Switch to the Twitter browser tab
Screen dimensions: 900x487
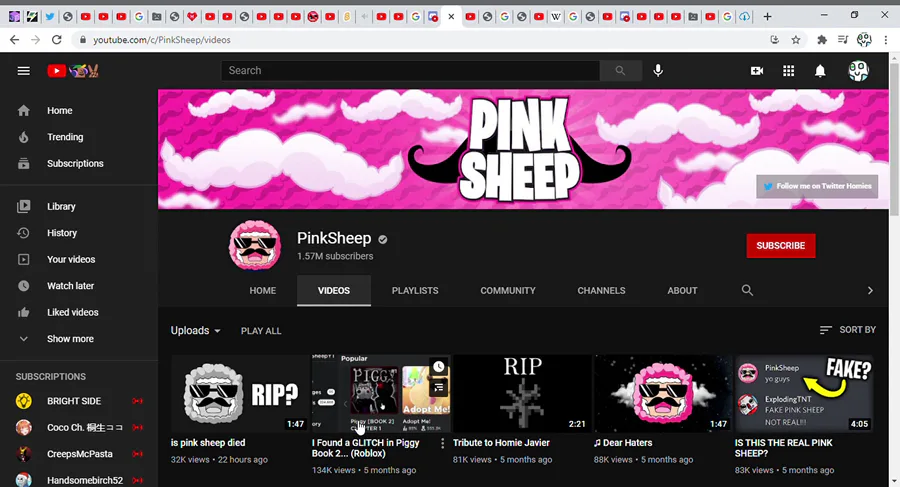(x=50, y=17)
